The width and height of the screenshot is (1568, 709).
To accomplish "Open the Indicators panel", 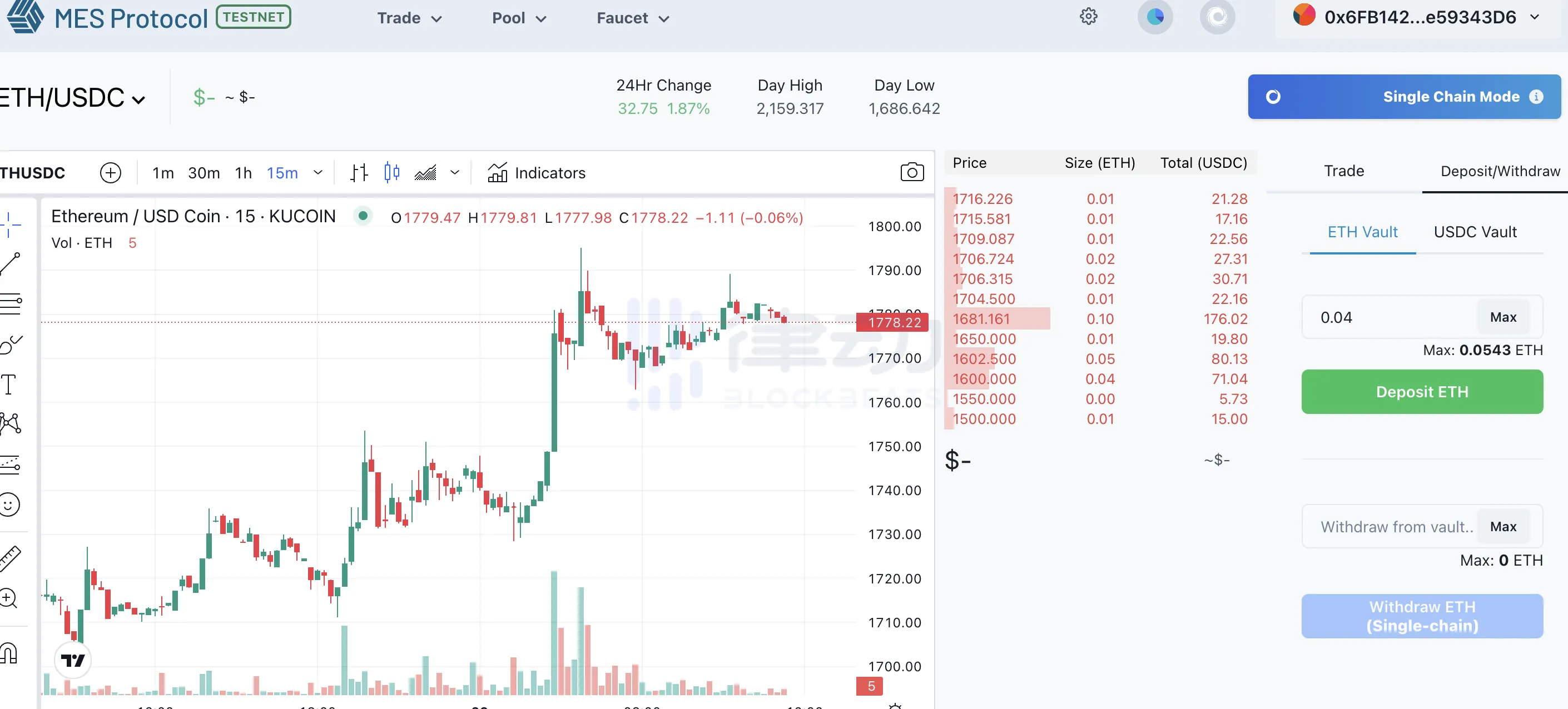I will tap(536, 173).
